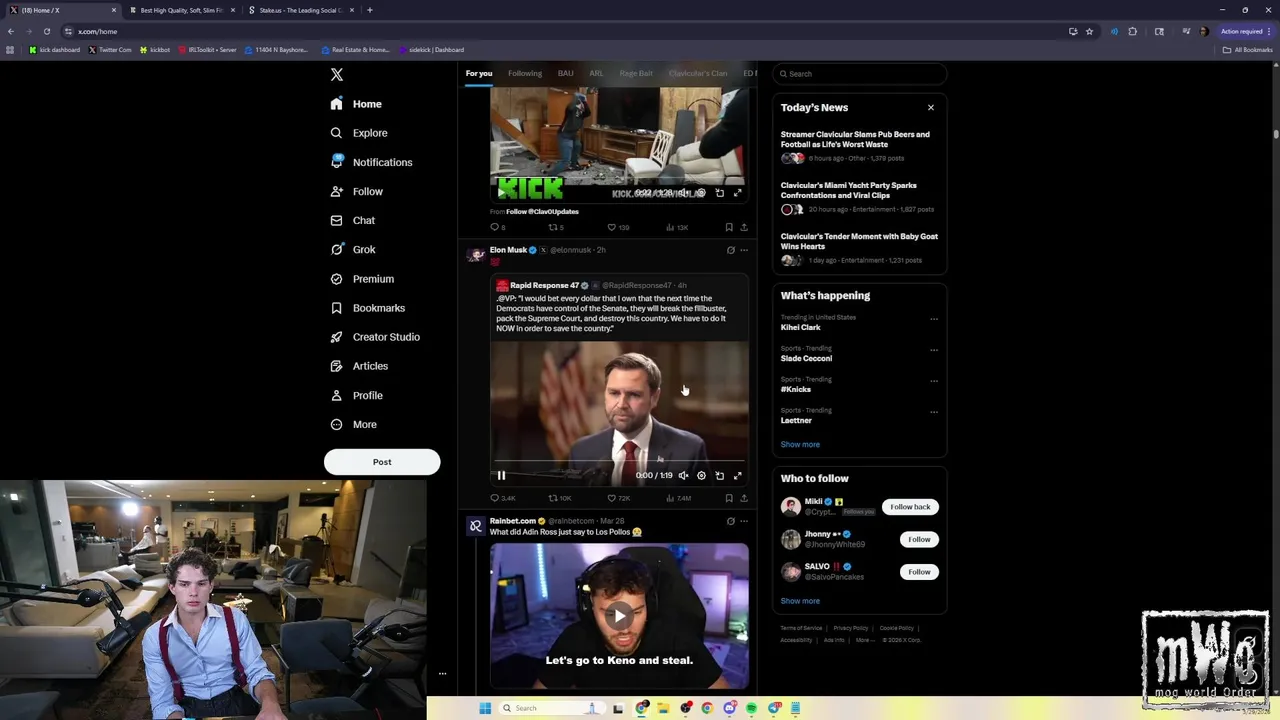Open Bookmarks in the sidebar
This screenshot has width=1280, height=720.
coord(367,308)
